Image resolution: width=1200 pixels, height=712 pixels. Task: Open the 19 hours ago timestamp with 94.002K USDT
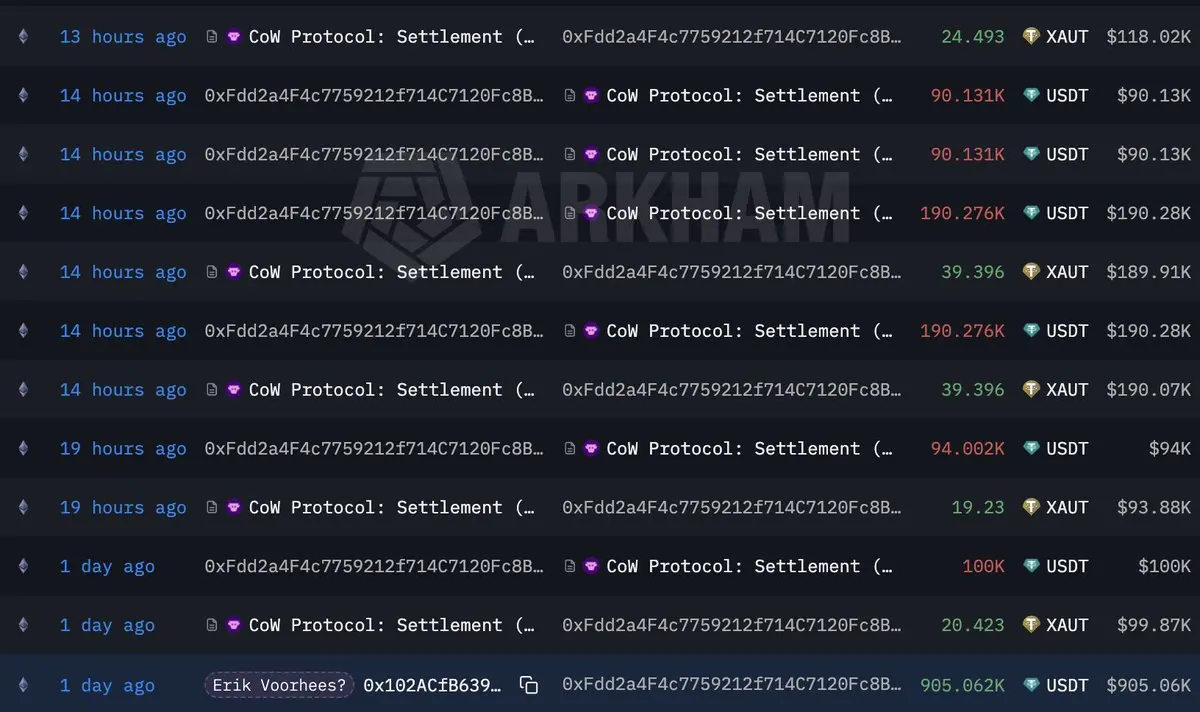pyautogui.click(x=123, y=449)
